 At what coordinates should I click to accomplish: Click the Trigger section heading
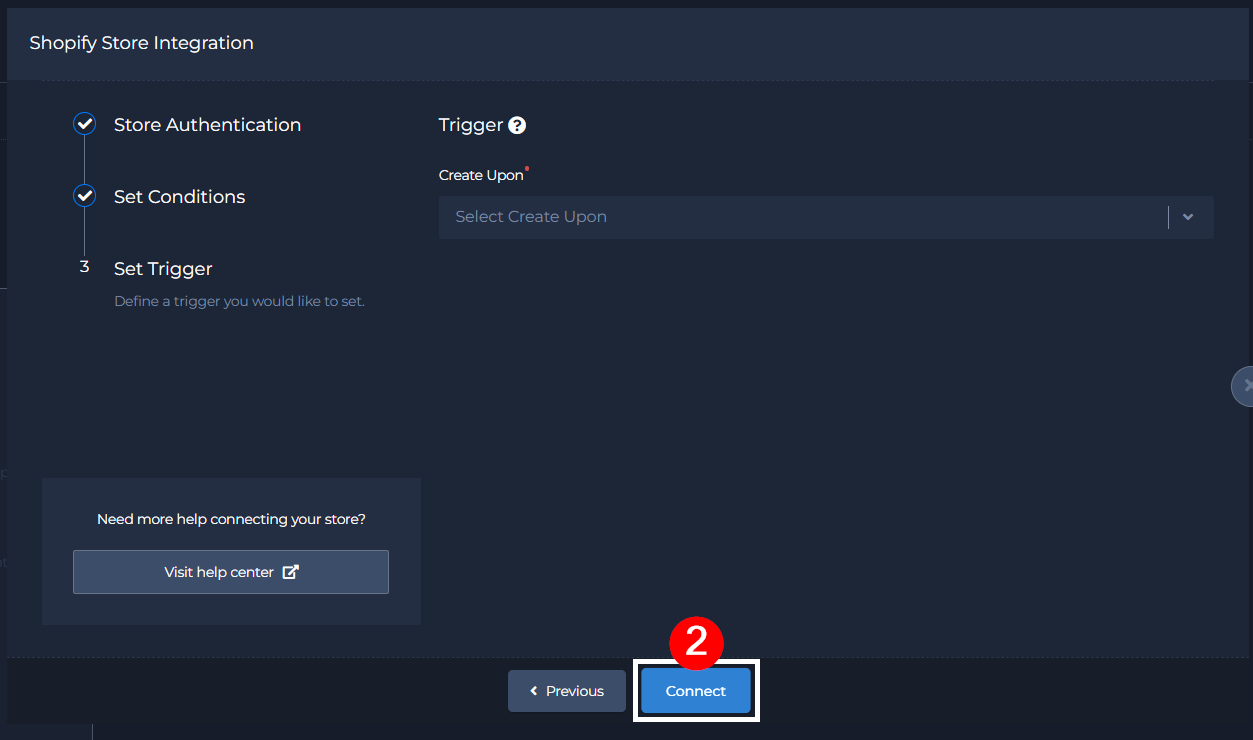pos(471,125)
